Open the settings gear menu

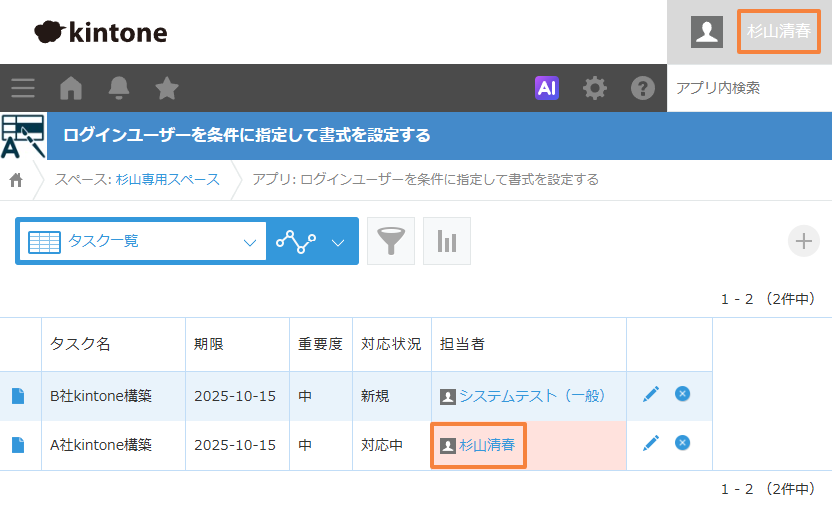click(595, 88)
